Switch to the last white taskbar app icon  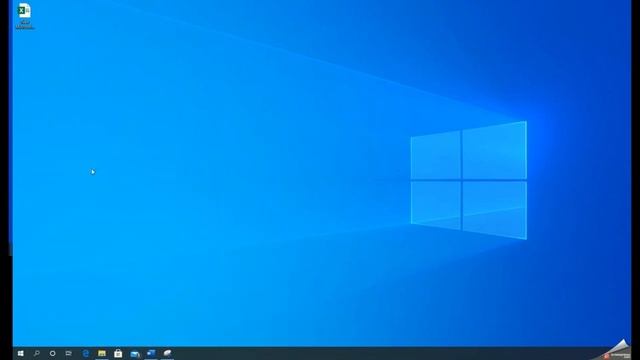point(167,353)
